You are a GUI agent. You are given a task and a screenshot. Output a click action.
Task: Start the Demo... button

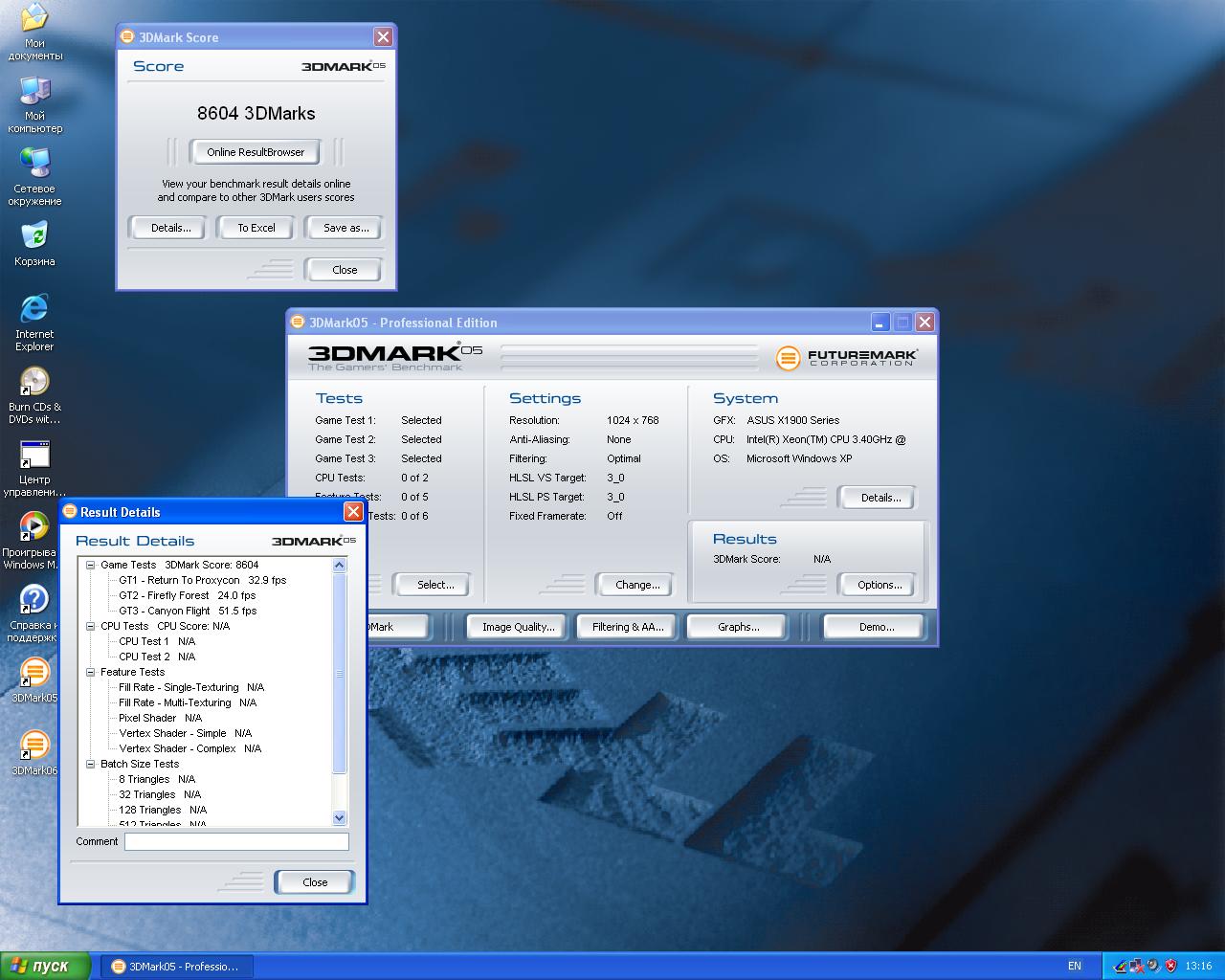[877, 627]
